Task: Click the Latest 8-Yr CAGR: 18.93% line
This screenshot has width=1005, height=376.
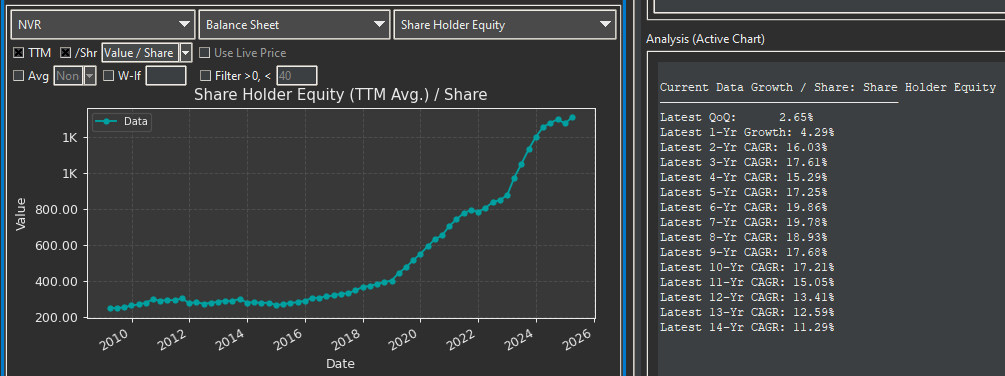Action: [x=743, y=237]
